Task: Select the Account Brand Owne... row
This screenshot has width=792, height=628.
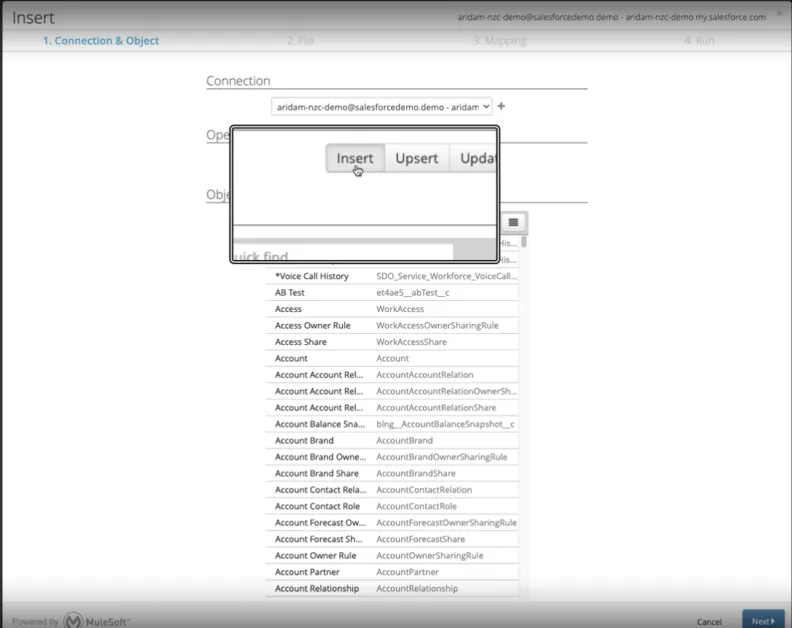Action: tap(392, 457)
